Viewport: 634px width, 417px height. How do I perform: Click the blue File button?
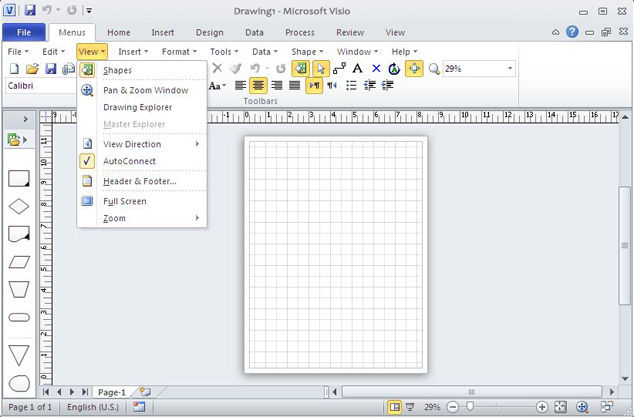(24, 32)
